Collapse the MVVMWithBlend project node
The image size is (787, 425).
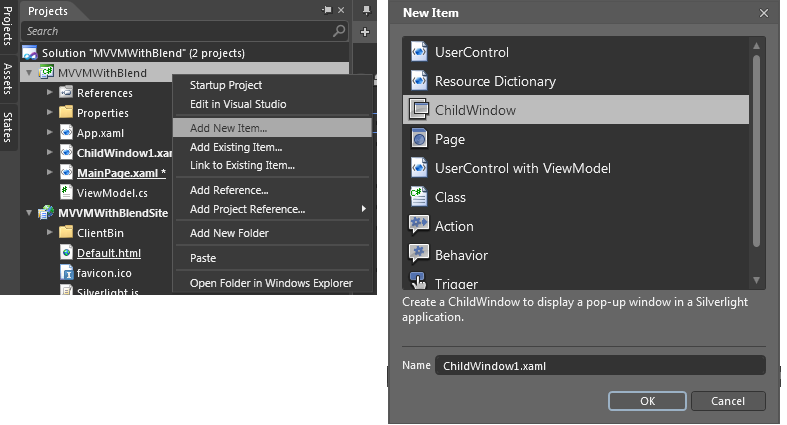coord(29,73)
